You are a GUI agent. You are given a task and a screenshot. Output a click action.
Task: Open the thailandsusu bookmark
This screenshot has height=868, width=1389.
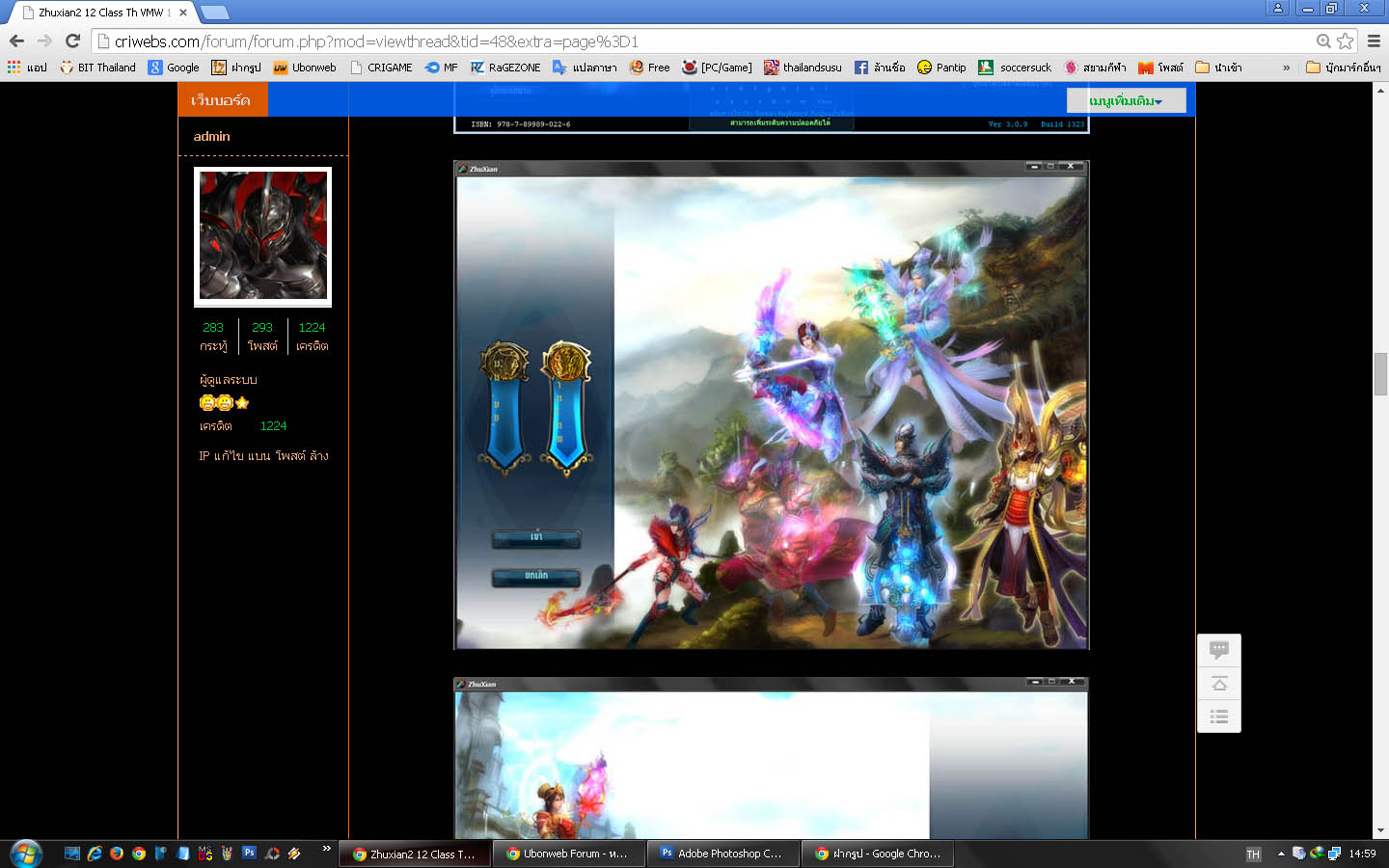803,68
